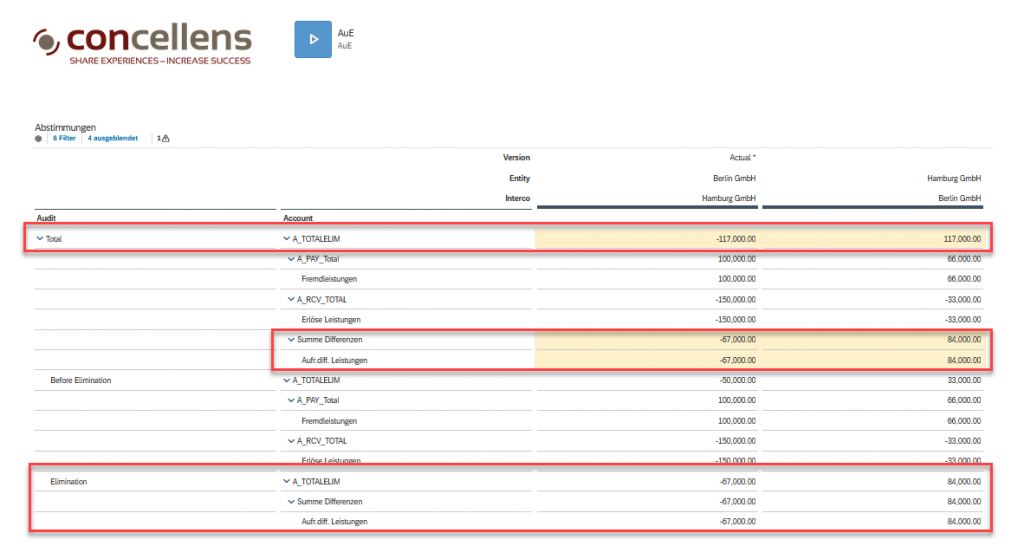1024x559 pixels.
Task: Collapse A_PAY_Total under Total
Action: coord(291,259)
